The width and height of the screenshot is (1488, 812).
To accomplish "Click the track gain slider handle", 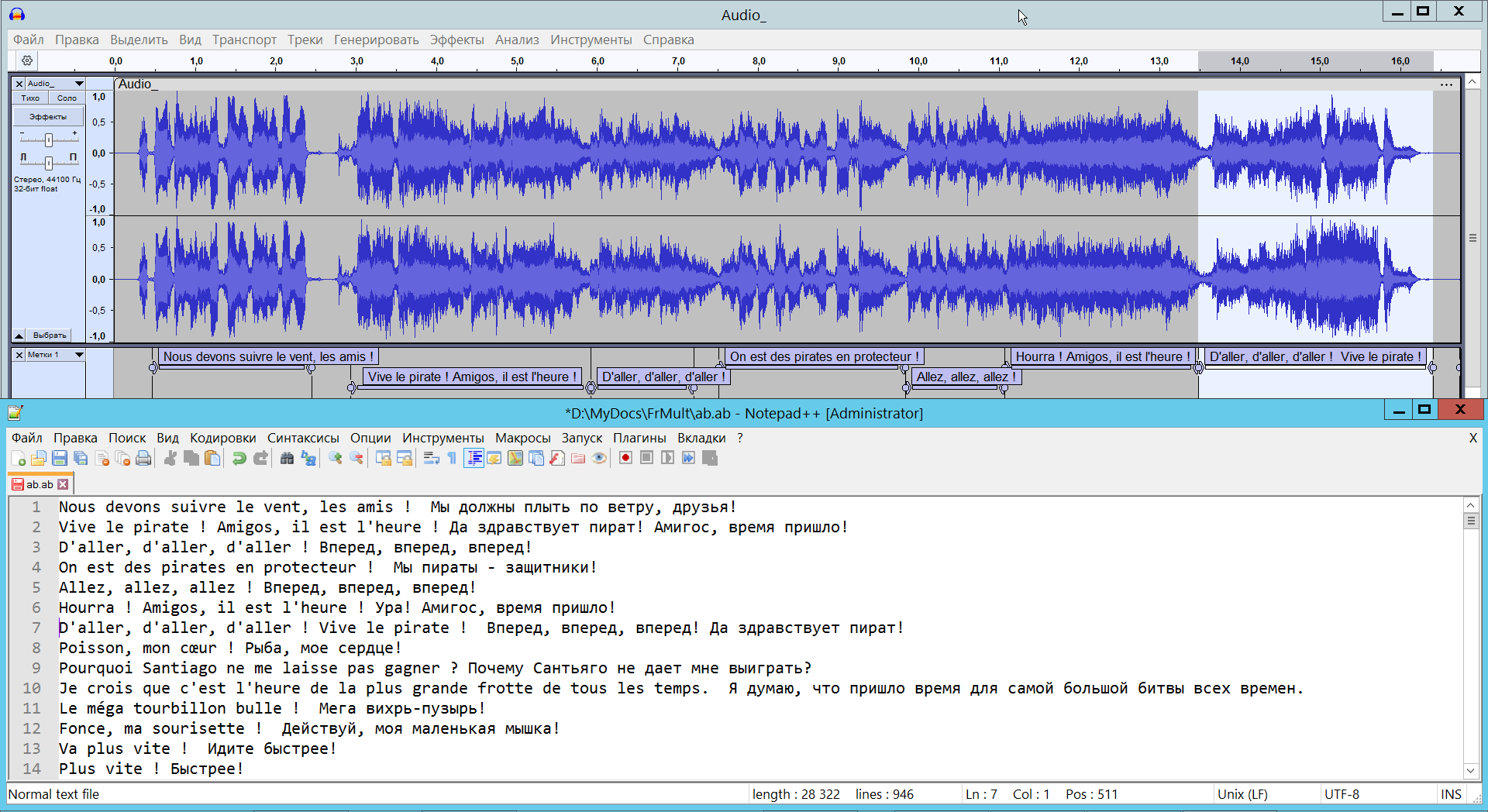I will coord(49,139).
